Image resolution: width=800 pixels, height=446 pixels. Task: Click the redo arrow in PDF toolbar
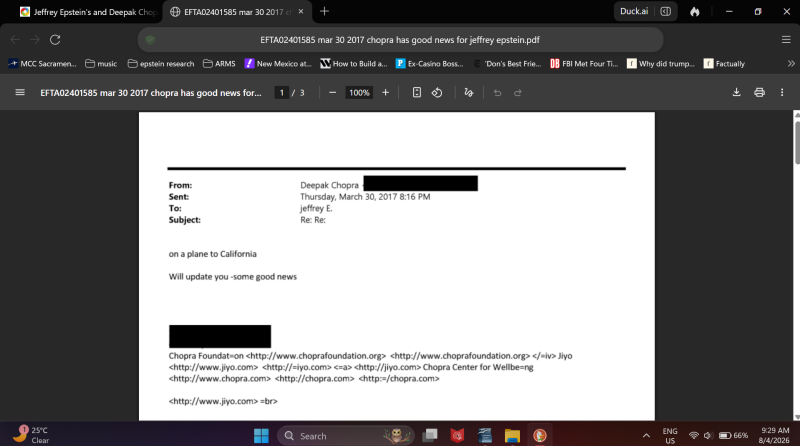518,92
